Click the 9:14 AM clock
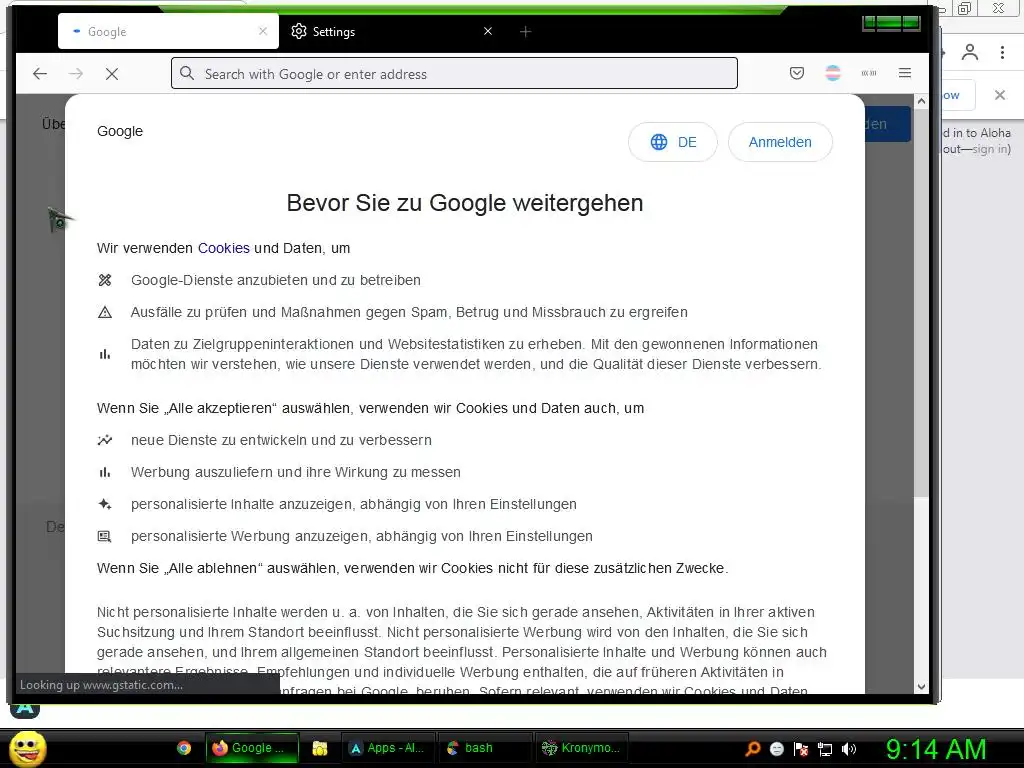Image resolution: width=1024 pixels, height=768 pixels. tap(936, 749)
